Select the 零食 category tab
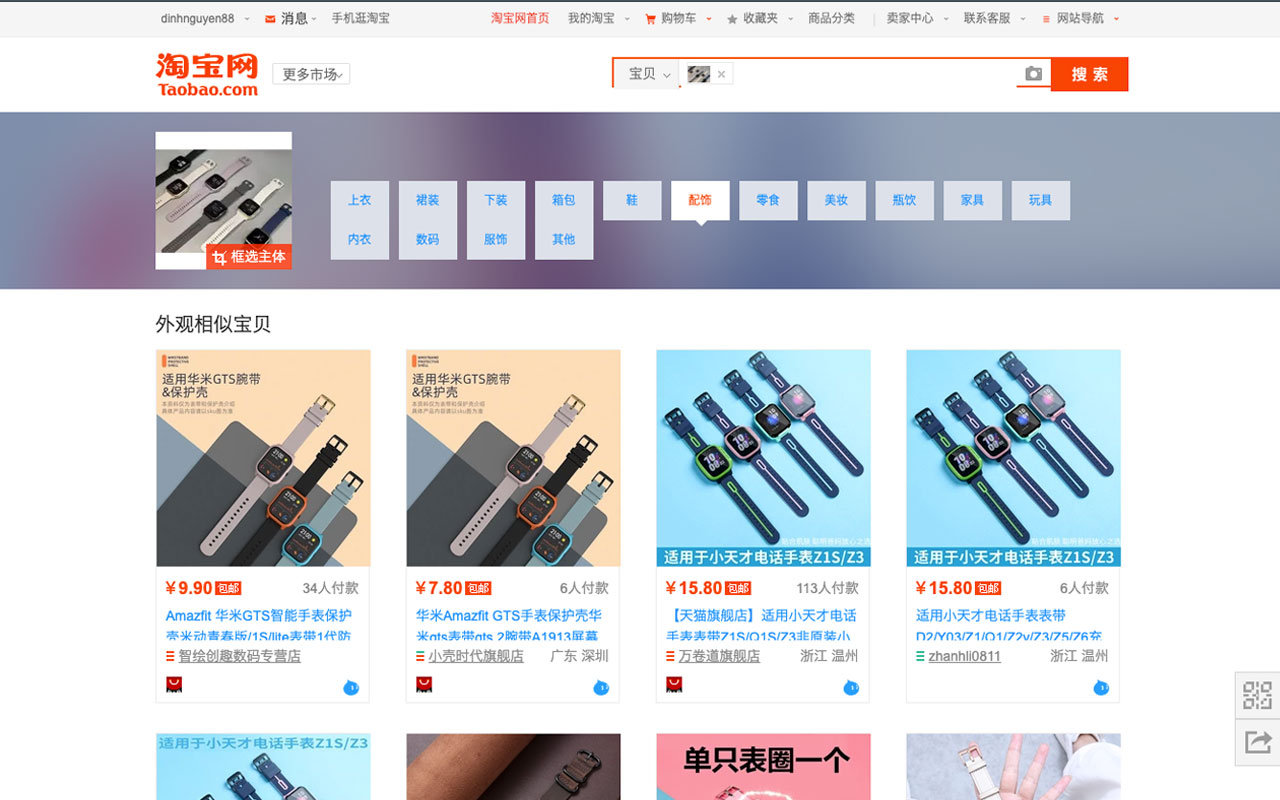Image resolution: width=1280 pixels, height=800 pixels. tap(768, 200)
